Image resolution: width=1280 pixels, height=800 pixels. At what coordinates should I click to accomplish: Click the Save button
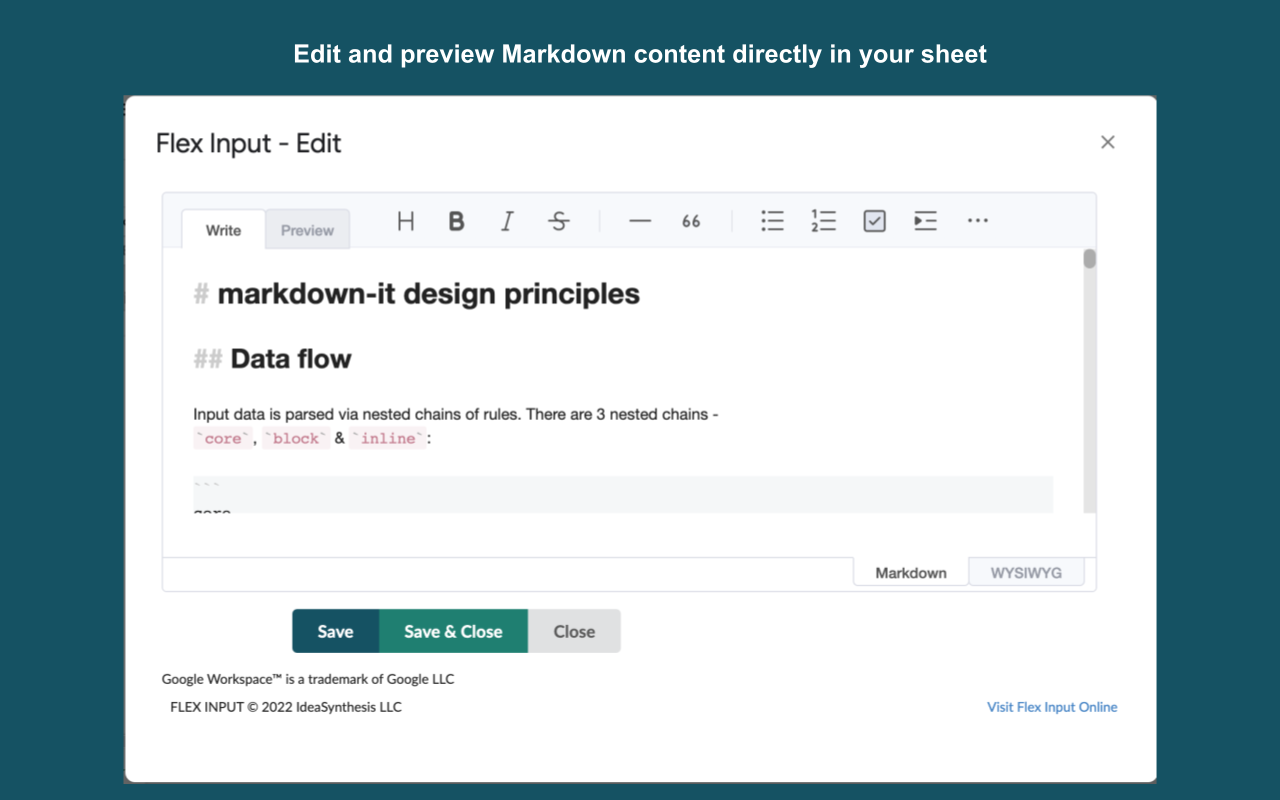[x=335, y=631]
